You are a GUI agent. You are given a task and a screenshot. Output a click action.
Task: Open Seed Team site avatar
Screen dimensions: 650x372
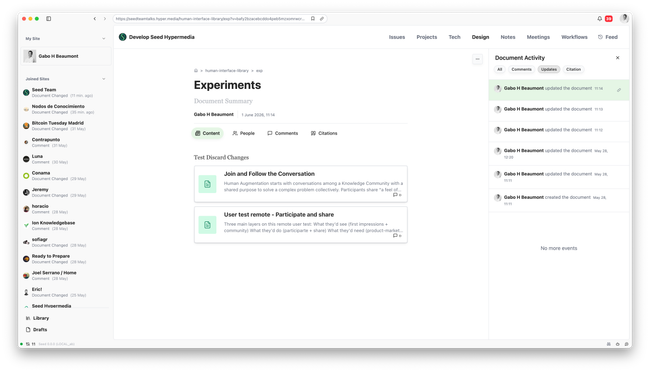(x=26, y=92)
